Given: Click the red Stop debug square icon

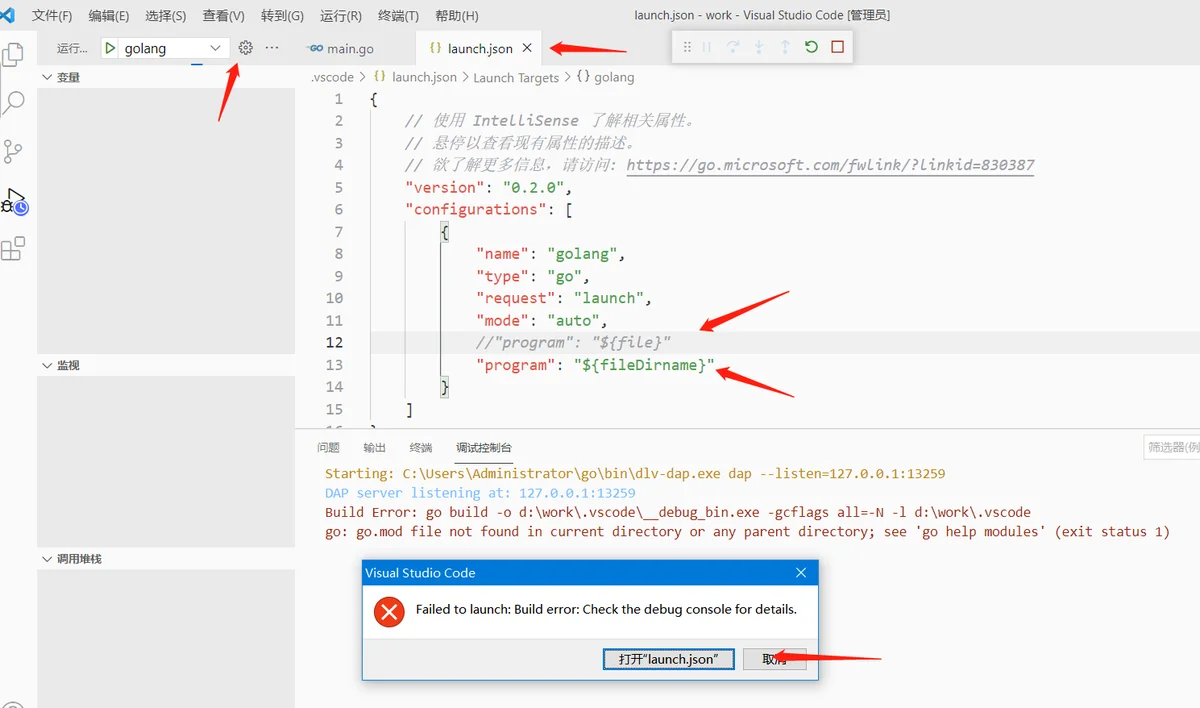Looking at the screenshot, I should click(838, 47).
